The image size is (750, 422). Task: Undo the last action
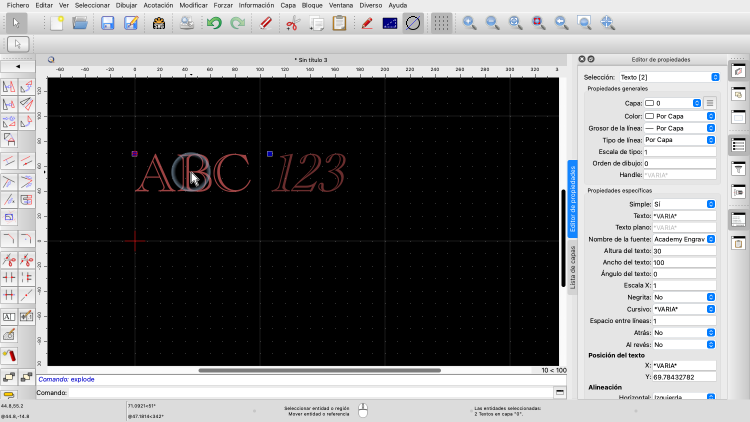(x=214, y=23)
